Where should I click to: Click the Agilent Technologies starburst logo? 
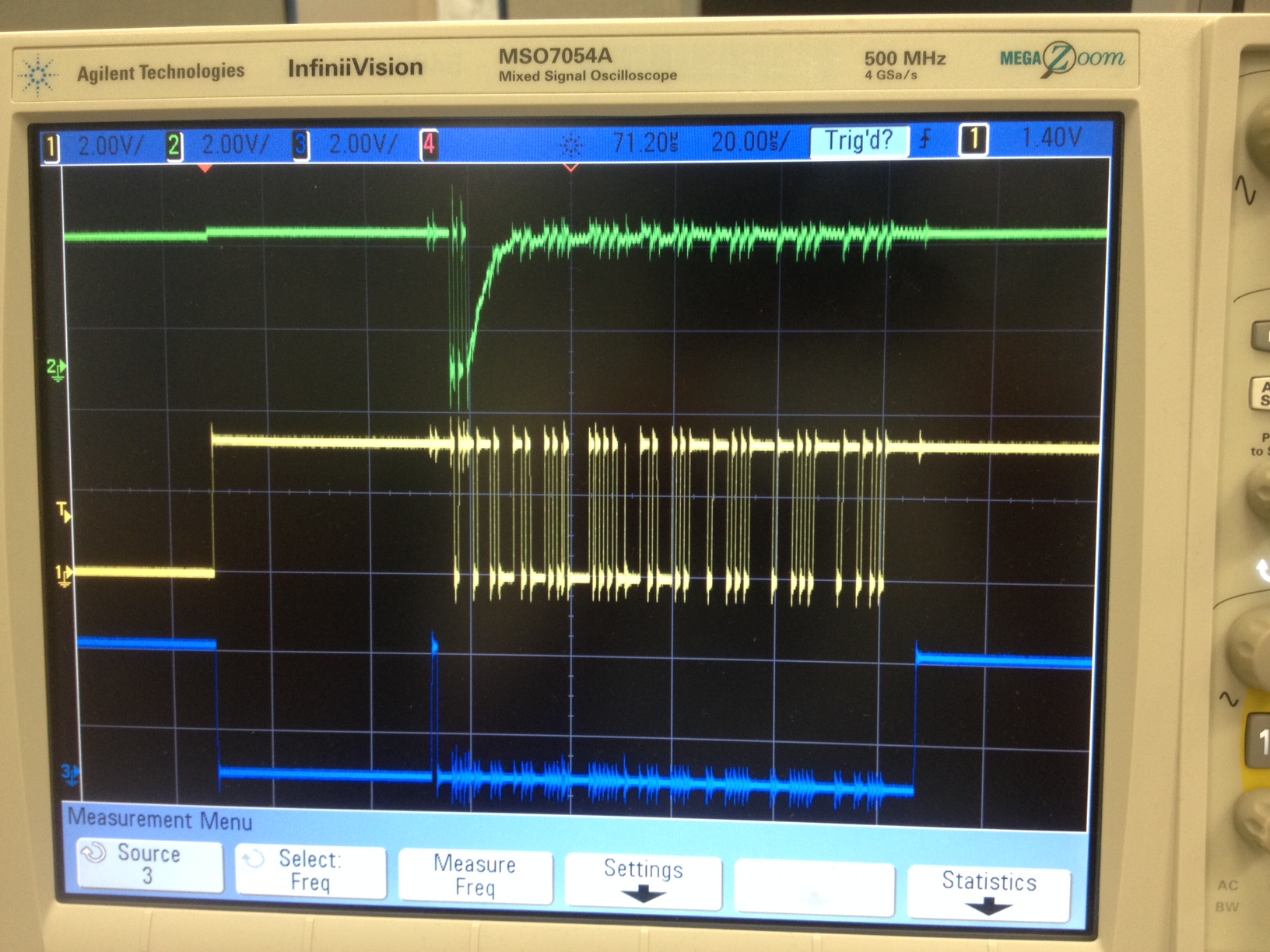tap(38, 75)
